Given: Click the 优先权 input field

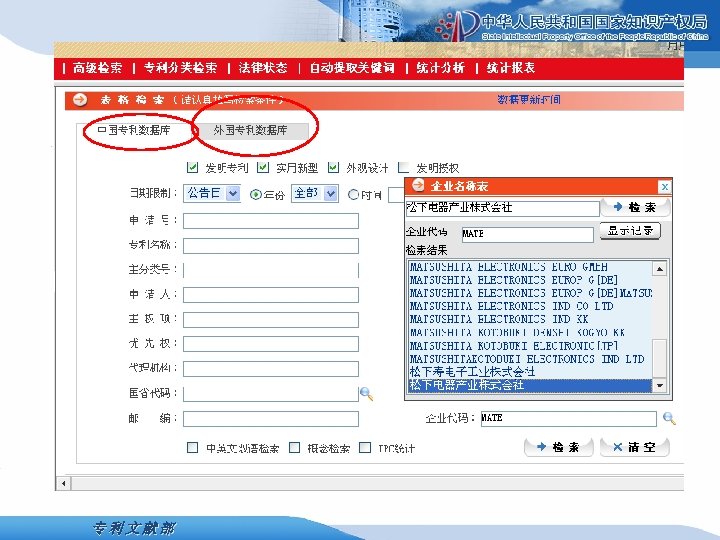Looking at the screenshot, I should (271, 344).
